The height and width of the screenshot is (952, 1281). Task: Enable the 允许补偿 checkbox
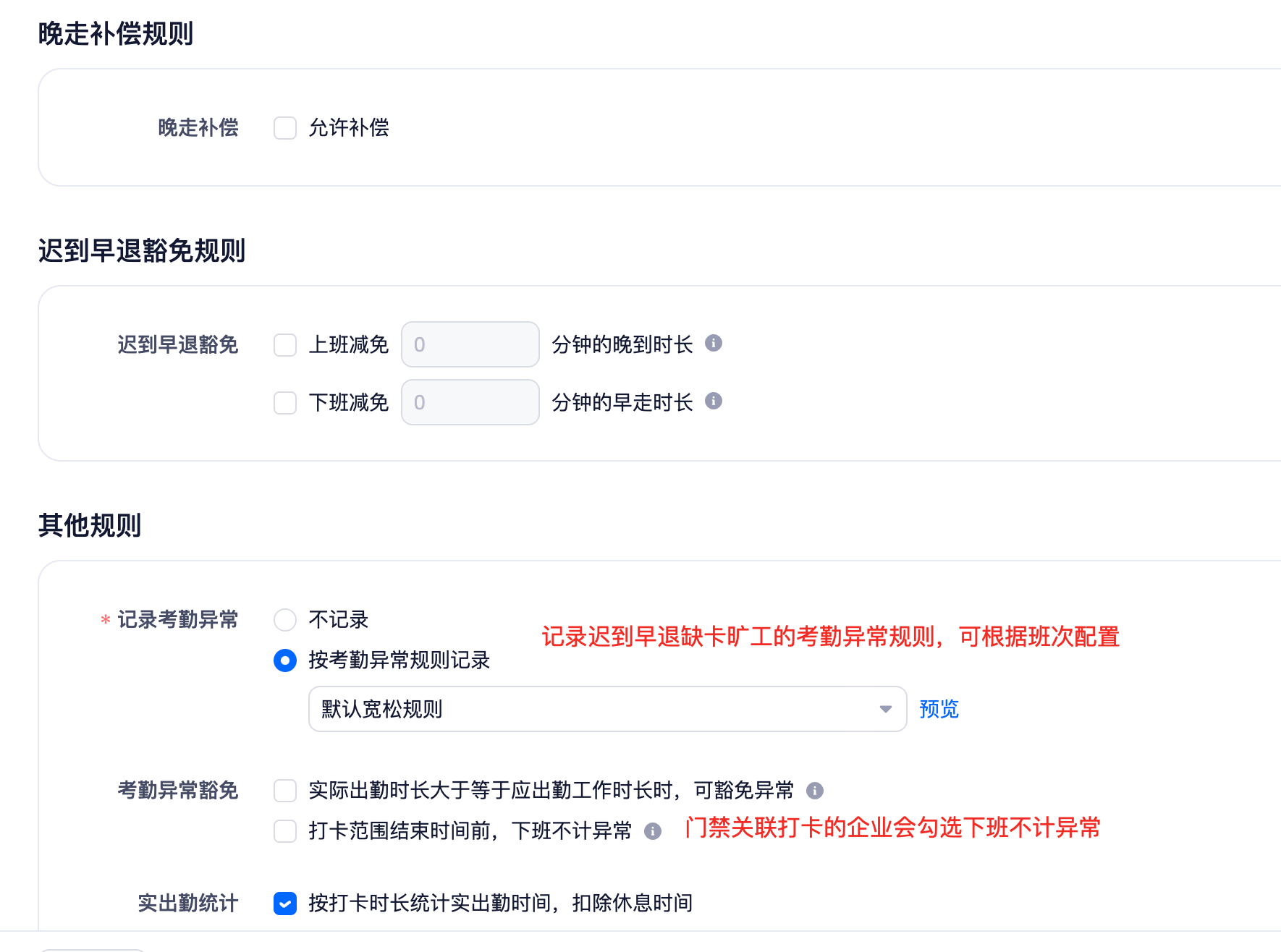285,128
